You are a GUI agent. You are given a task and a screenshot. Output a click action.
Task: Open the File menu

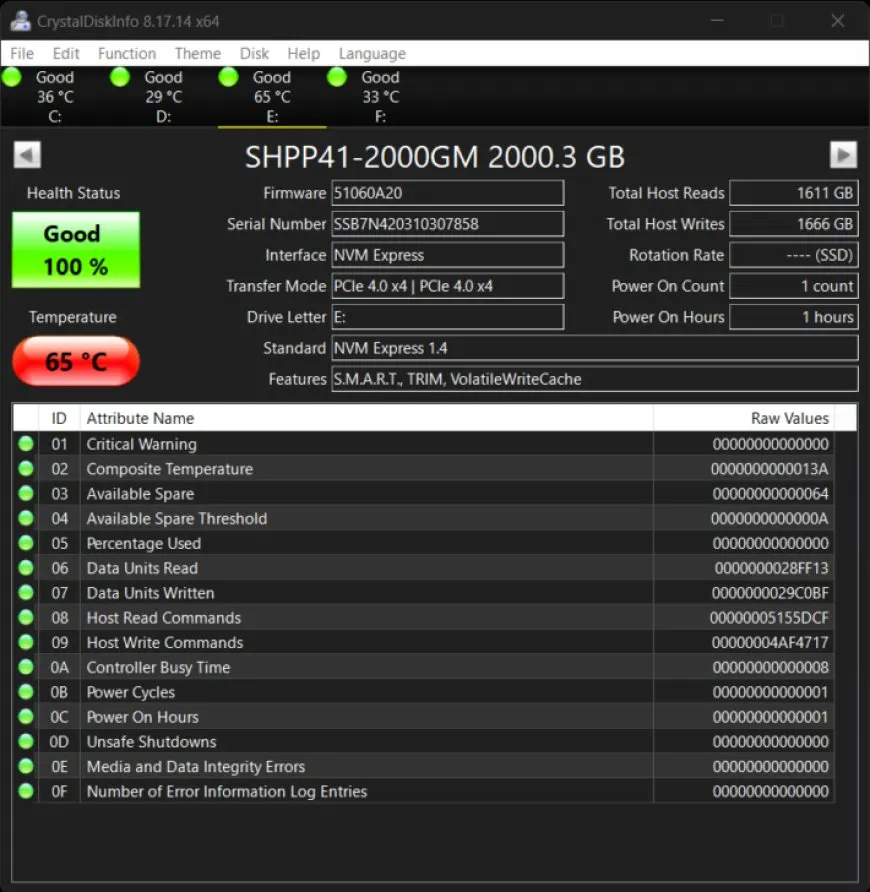tap(22, 53)
